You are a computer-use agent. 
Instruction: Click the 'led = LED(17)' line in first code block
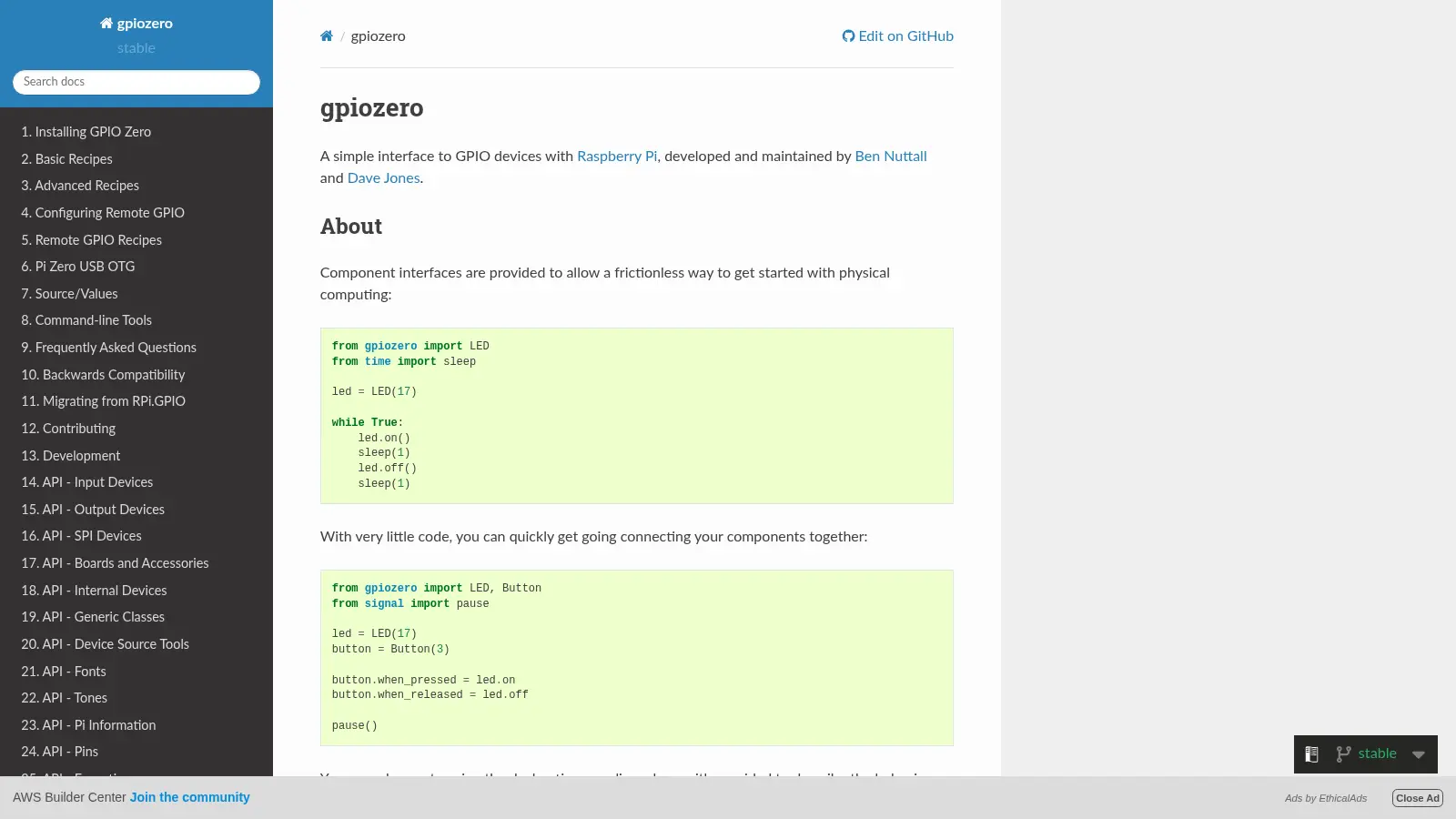pos(374,392)
